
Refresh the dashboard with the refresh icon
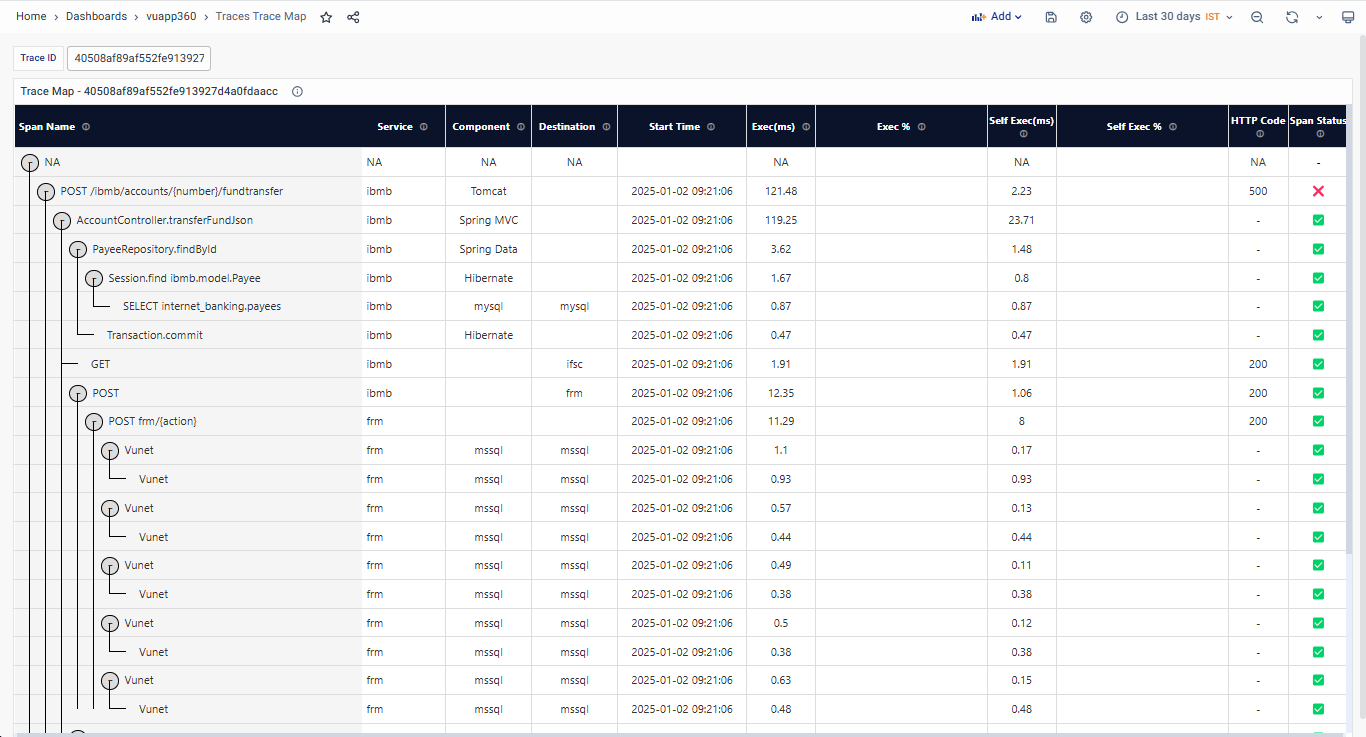1292,17
